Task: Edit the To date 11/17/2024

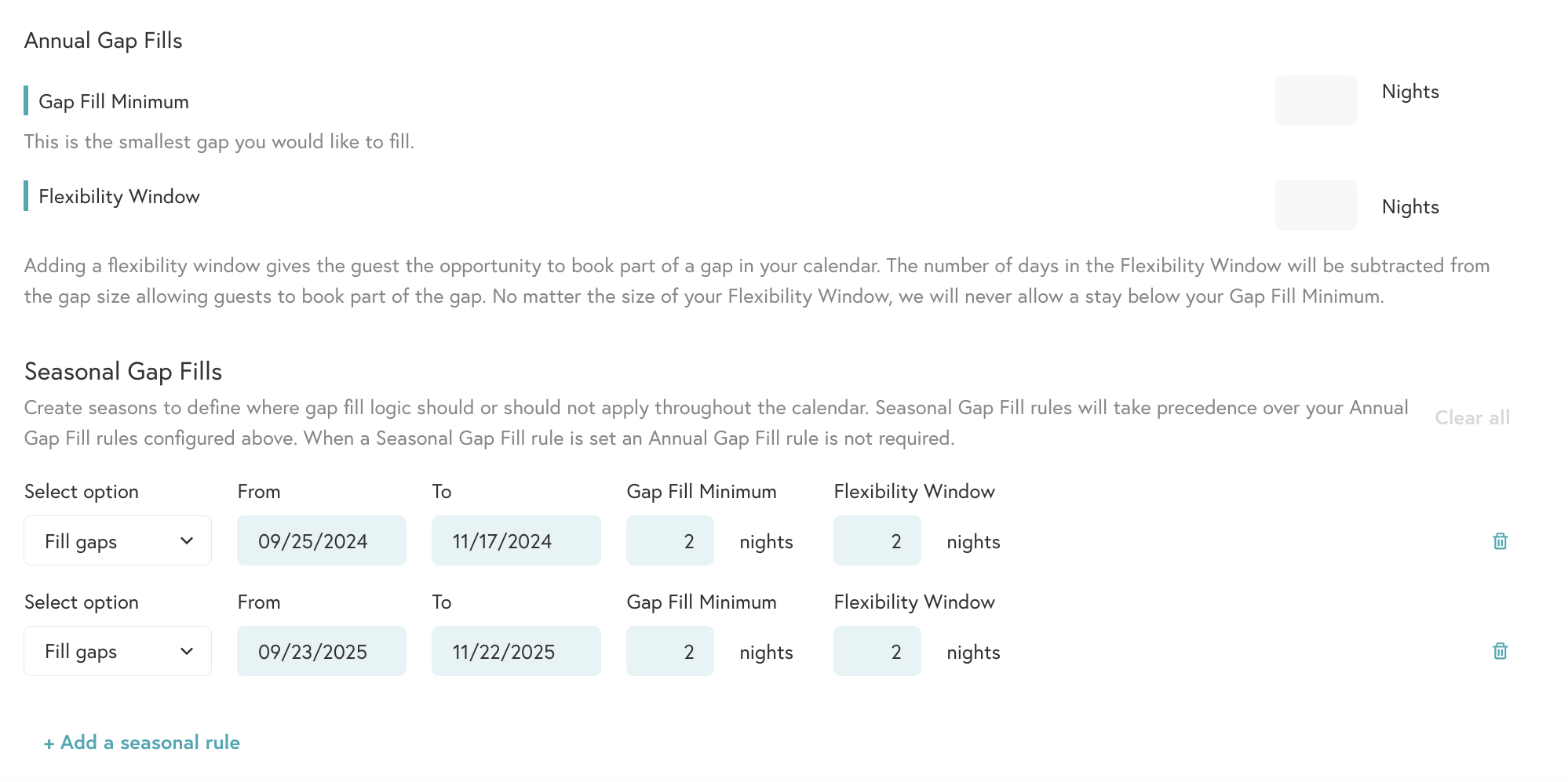Action: (516, 541)
